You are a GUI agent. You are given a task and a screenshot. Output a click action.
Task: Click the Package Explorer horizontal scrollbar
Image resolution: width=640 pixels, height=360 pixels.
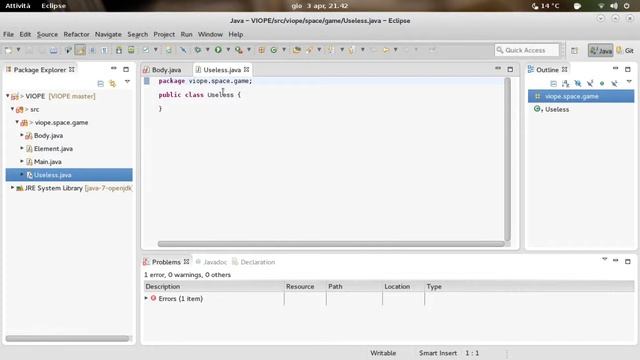coord(67,338)
